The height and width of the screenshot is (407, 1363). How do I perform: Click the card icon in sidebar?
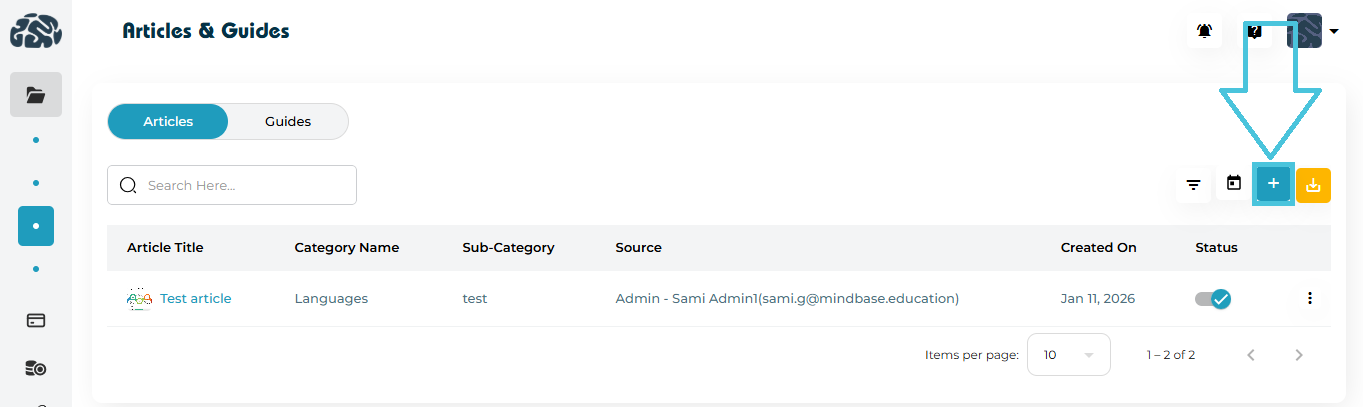point(36,321)
